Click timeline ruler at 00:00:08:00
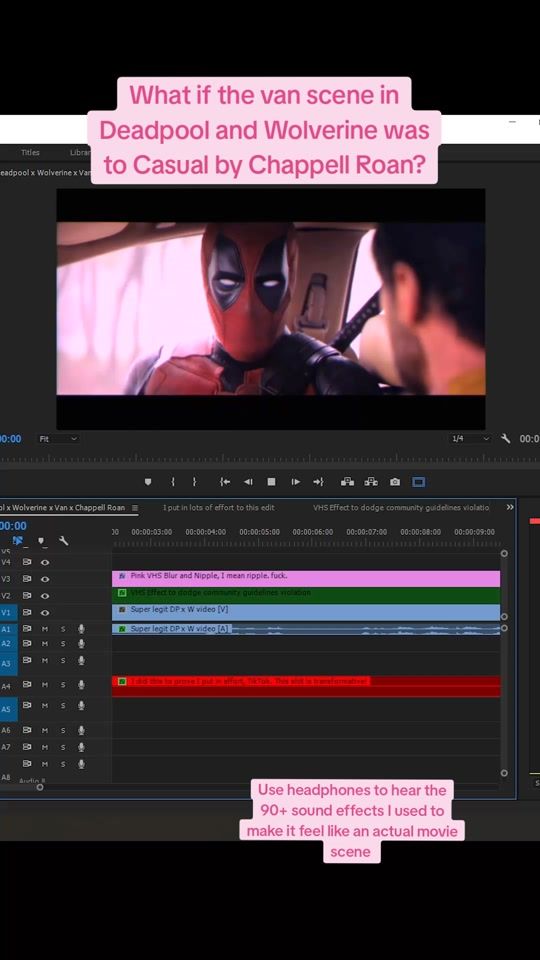 421,532
